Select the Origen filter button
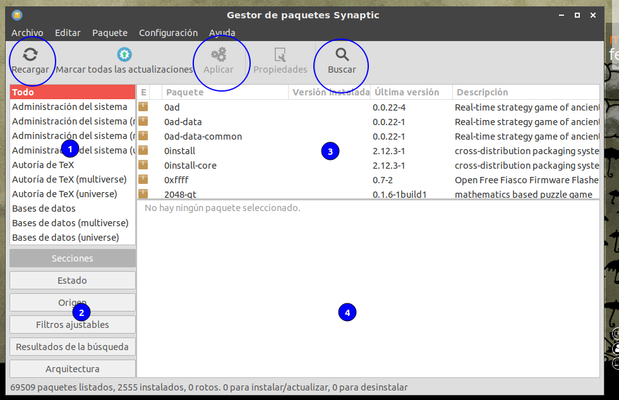The image size is (619, 400). point(73,302)
